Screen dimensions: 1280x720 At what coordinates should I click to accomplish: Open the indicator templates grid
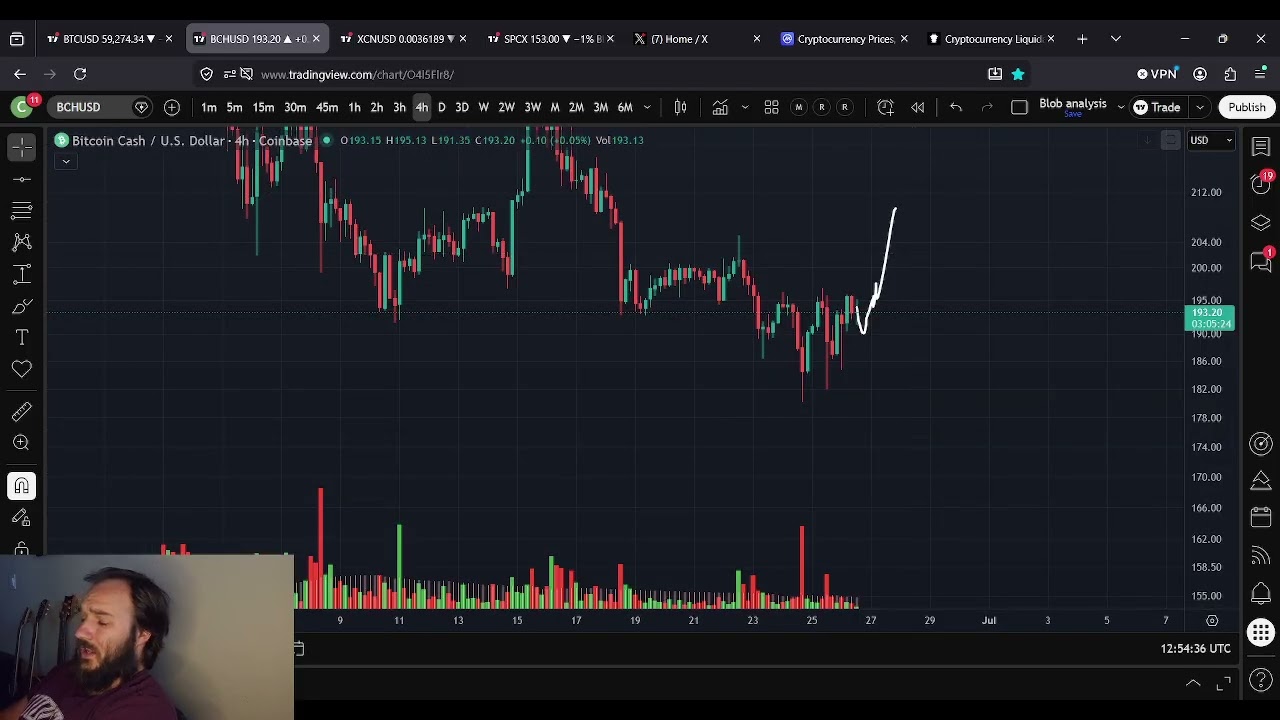(771, 107)
